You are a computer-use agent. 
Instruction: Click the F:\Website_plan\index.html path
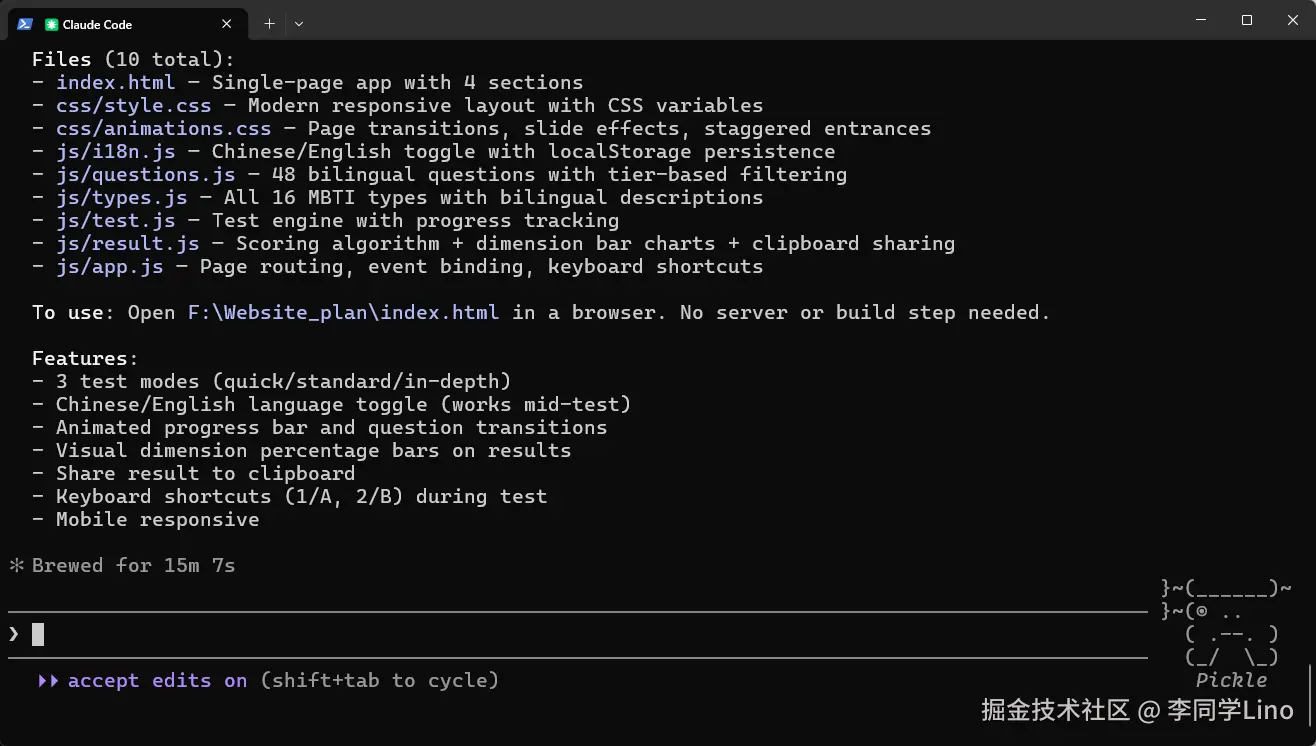coord(343,313)
